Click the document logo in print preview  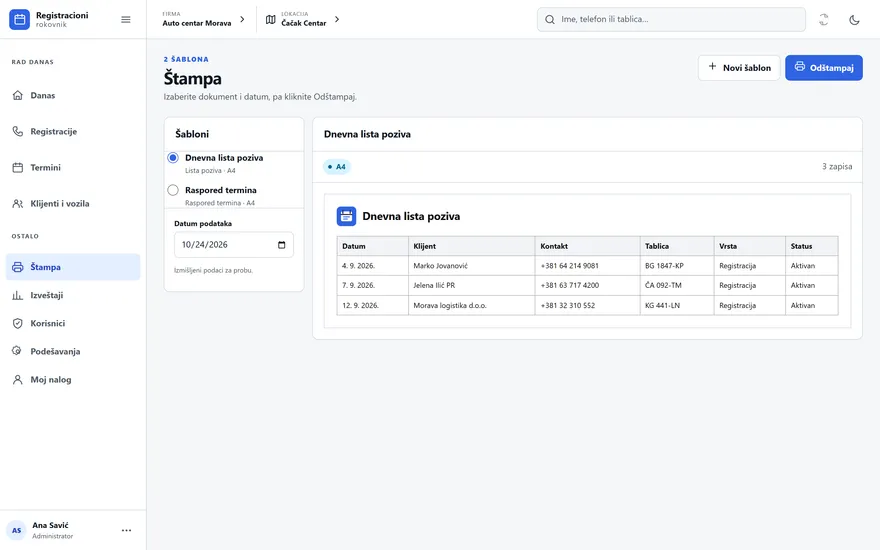[346, 216]
